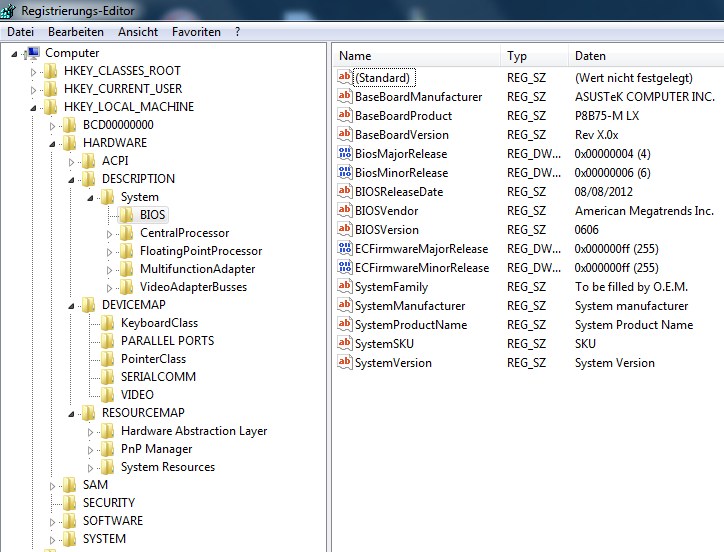Select the BaseBoardVersion value name
Screen dimensions: 724x552
(x=402, y=135)
